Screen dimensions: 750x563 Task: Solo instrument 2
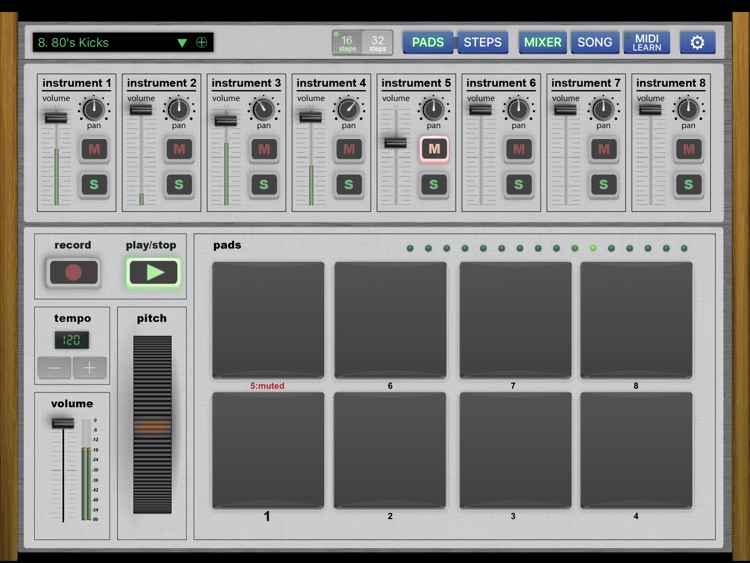point(179,185)
